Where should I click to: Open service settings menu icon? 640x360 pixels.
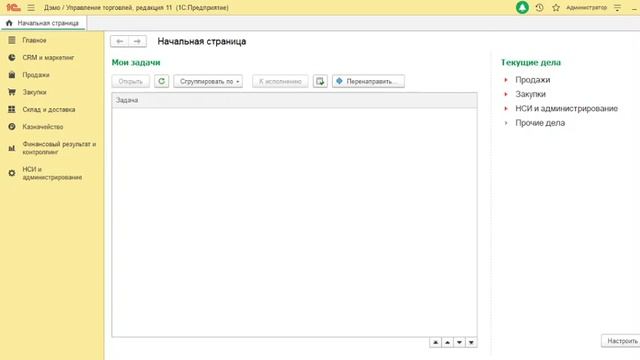[x=618, y=8]
